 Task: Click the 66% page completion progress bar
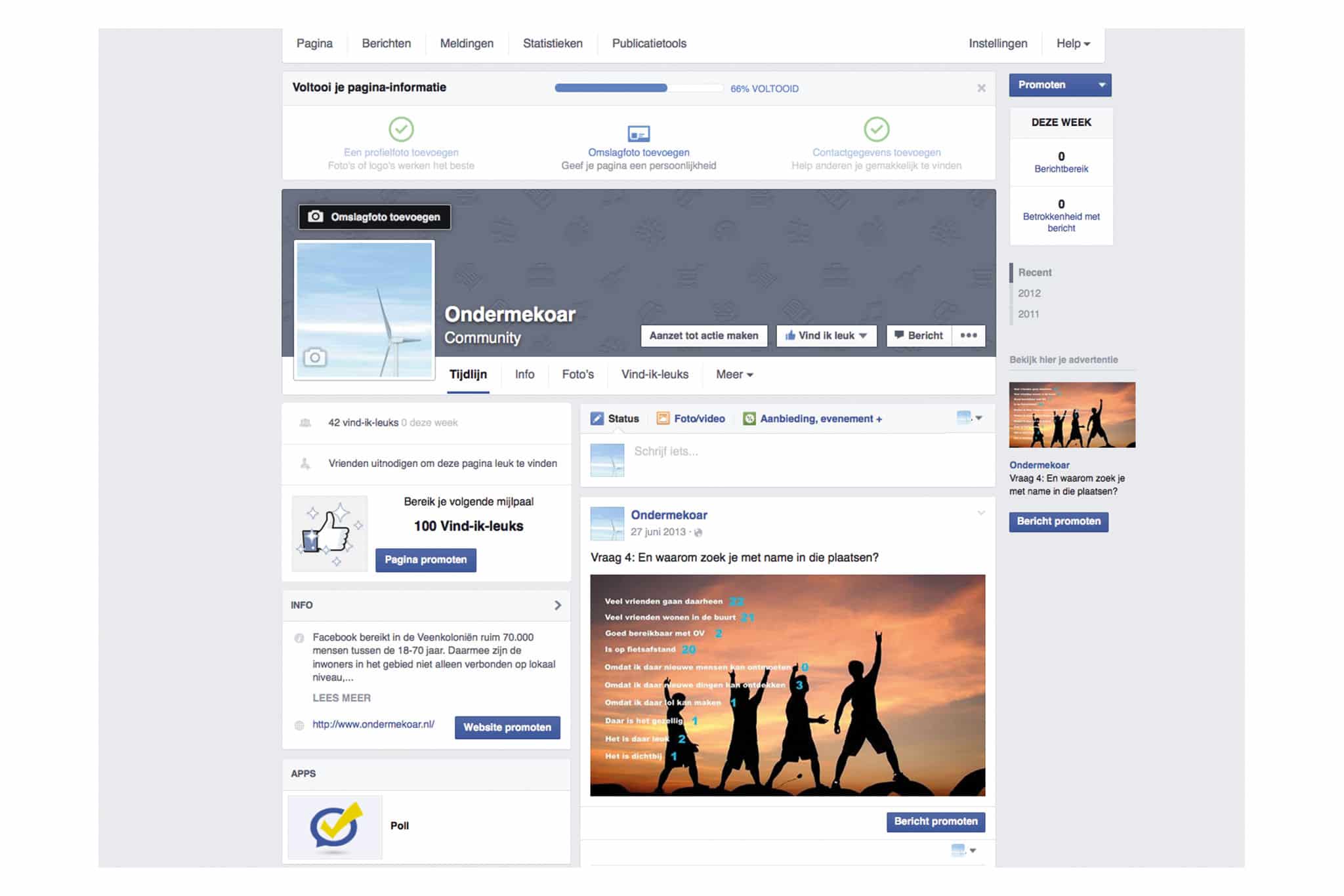pyautogui.click(x=639, y=88)
